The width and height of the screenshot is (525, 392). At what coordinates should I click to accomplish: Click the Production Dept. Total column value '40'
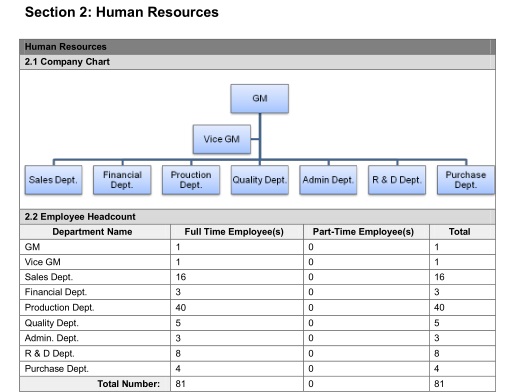click(x=439, y=308)
